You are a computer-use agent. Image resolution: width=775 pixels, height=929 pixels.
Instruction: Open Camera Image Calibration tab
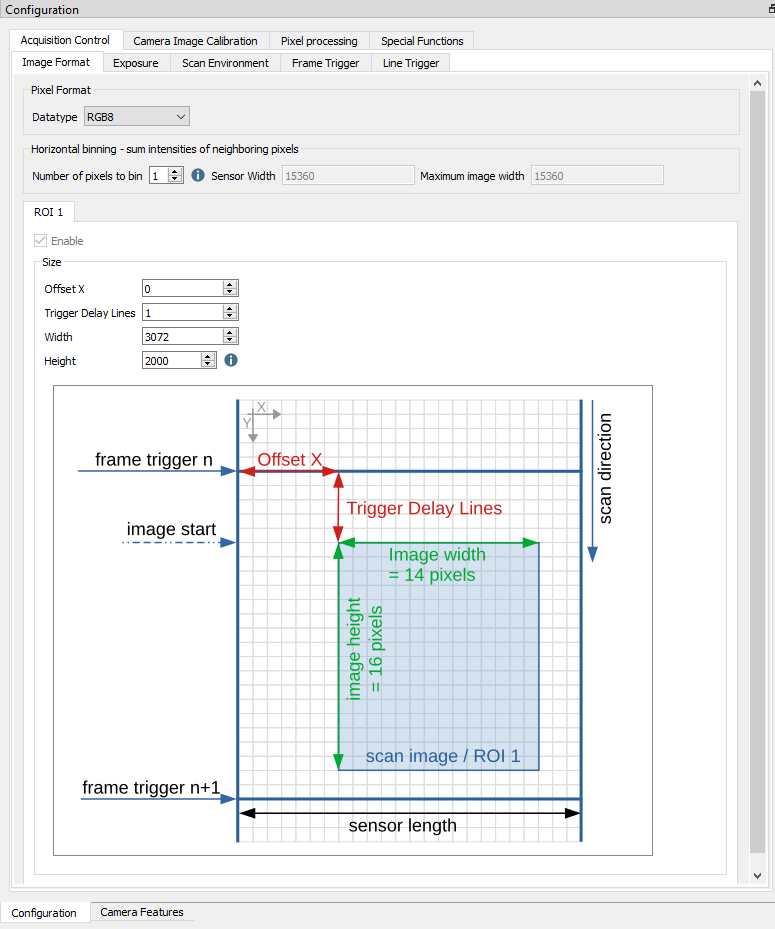click(x=196, y=41)
